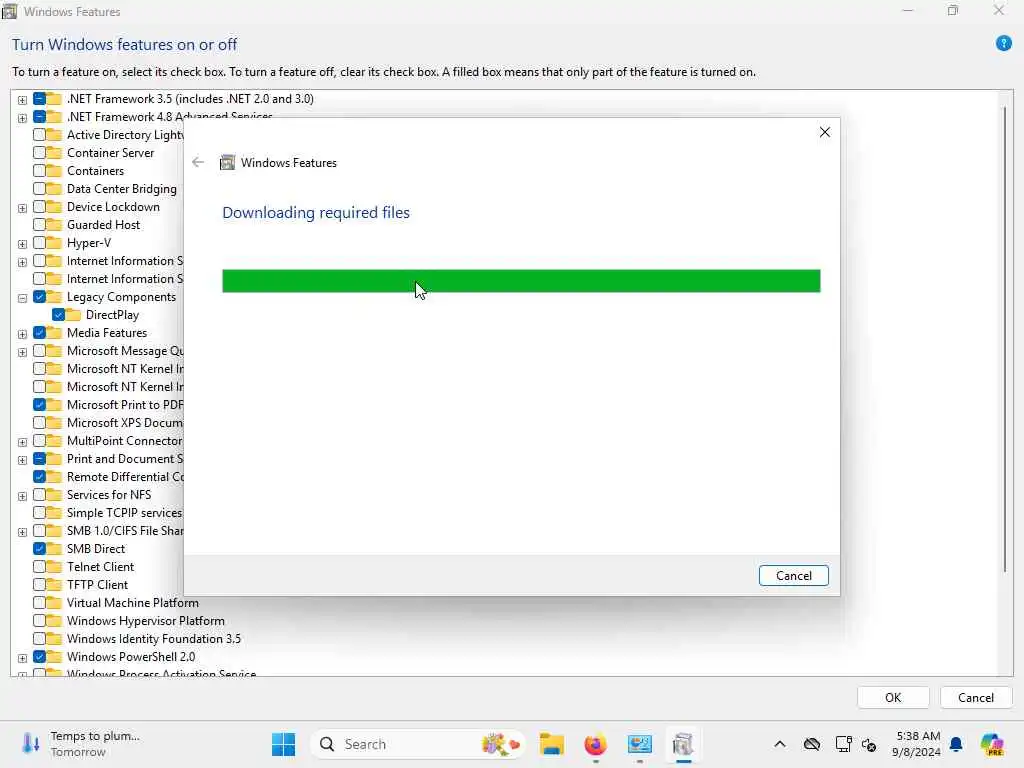Screen dimensions: 1024x768
Task: Click the back arrow in the download dialog
Action: (198, 162)
